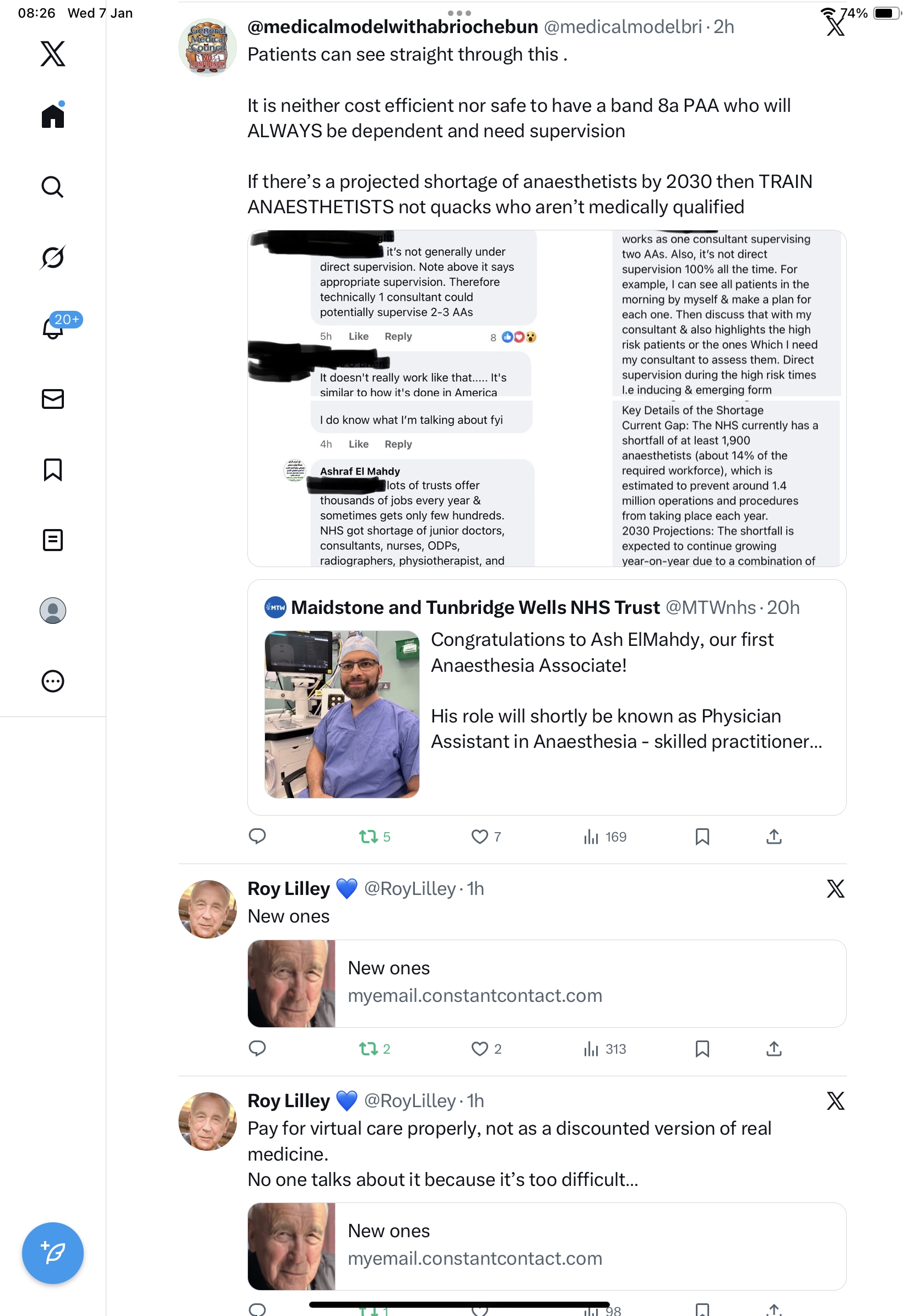The width and height of the screenshot is (919, 1316).
Task: Open the Search icon in sidebar
Action: pyautogui.click(x=52, y=187)
